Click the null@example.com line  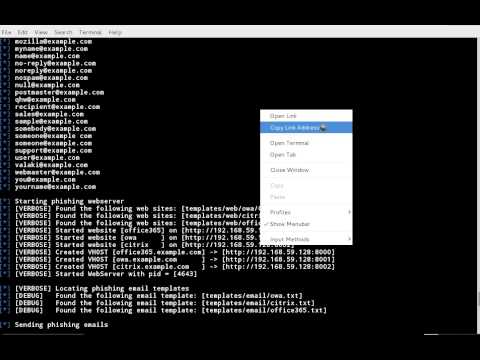click(x=47, y=85)
